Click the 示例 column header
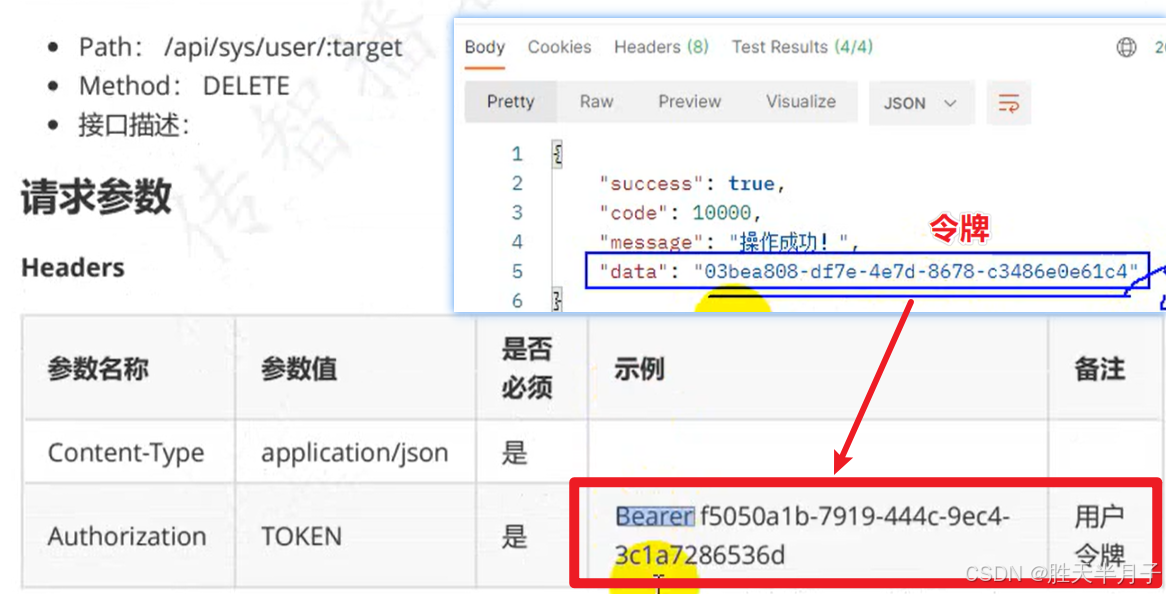This screenshot has width=1166, height=594. click(639, 369)
